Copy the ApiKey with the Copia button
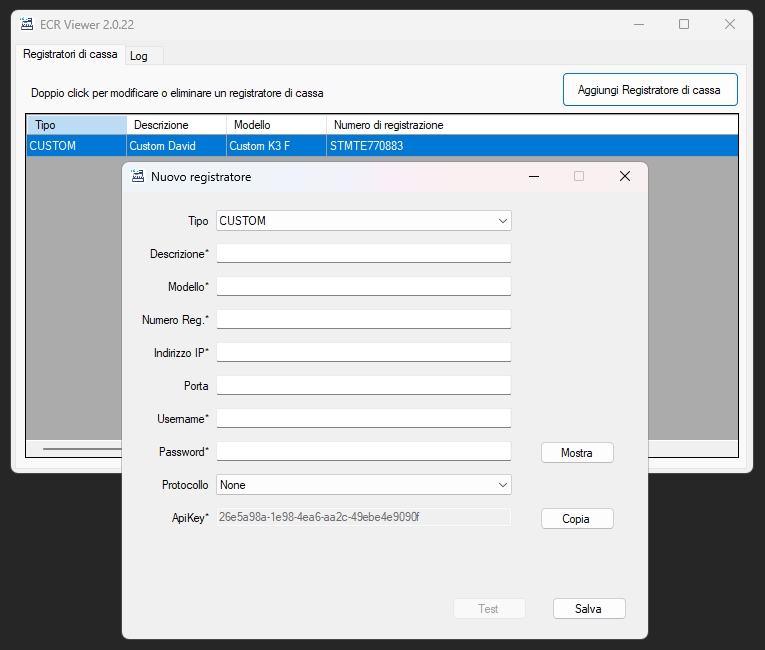 click(x=576, y=519)
